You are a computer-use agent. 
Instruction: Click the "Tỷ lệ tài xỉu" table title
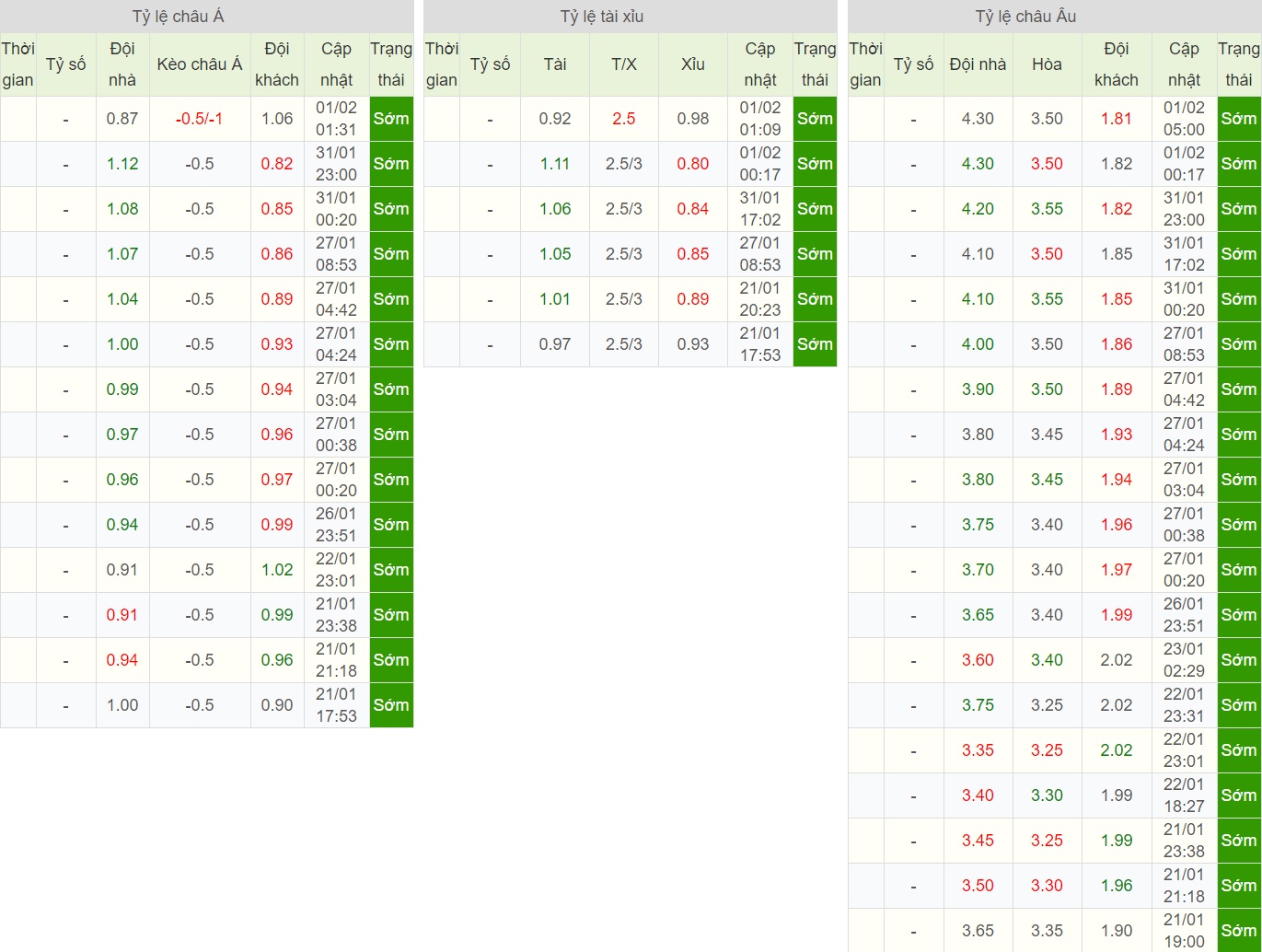(x=602, y=17)
